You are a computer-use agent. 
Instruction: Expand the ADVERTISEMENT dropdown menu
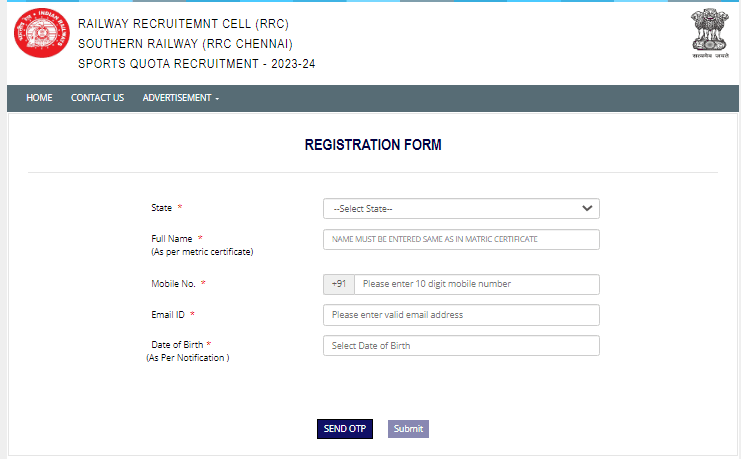click(x=181, y=98)
